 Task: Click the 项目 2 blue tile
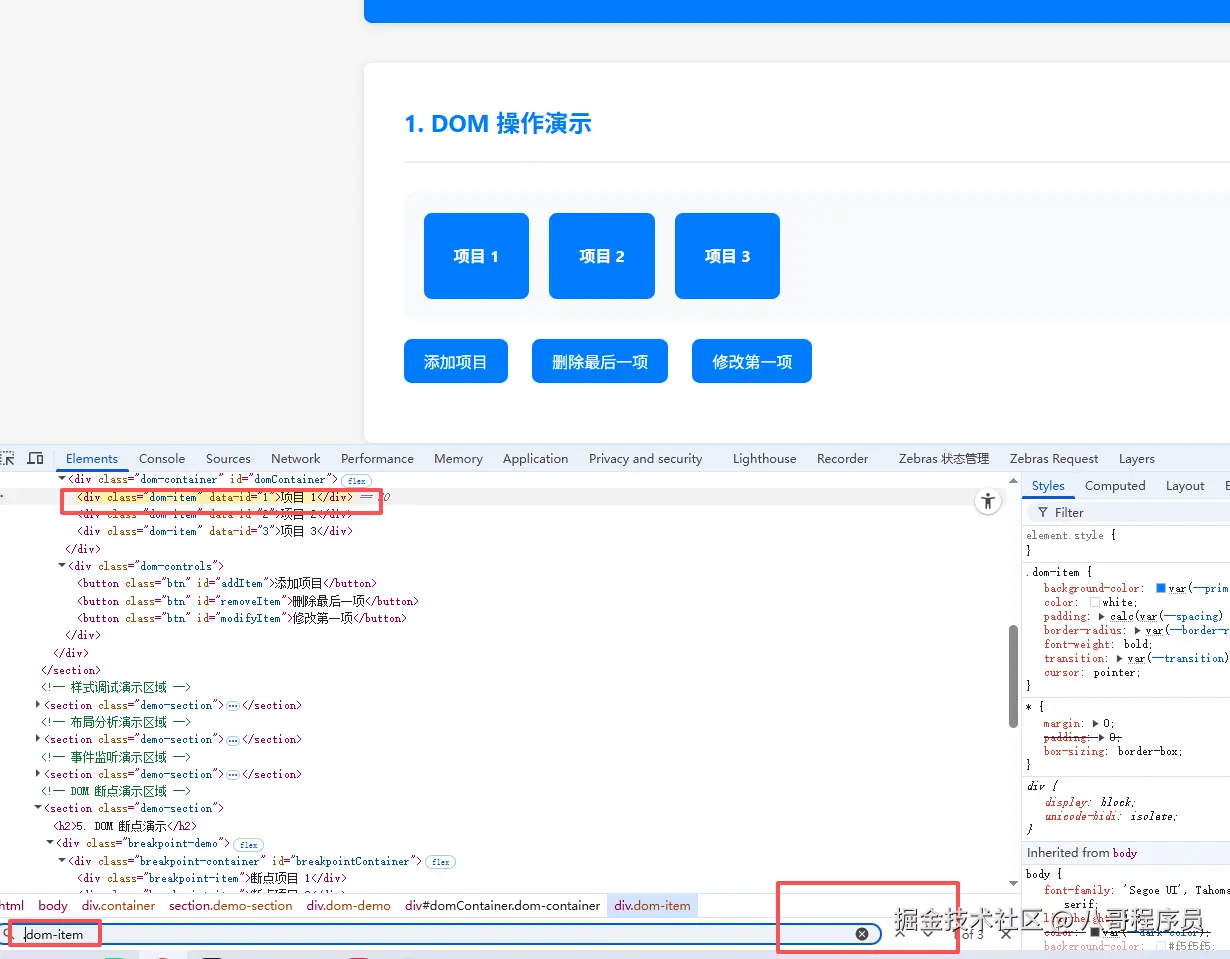click(602, 256)
